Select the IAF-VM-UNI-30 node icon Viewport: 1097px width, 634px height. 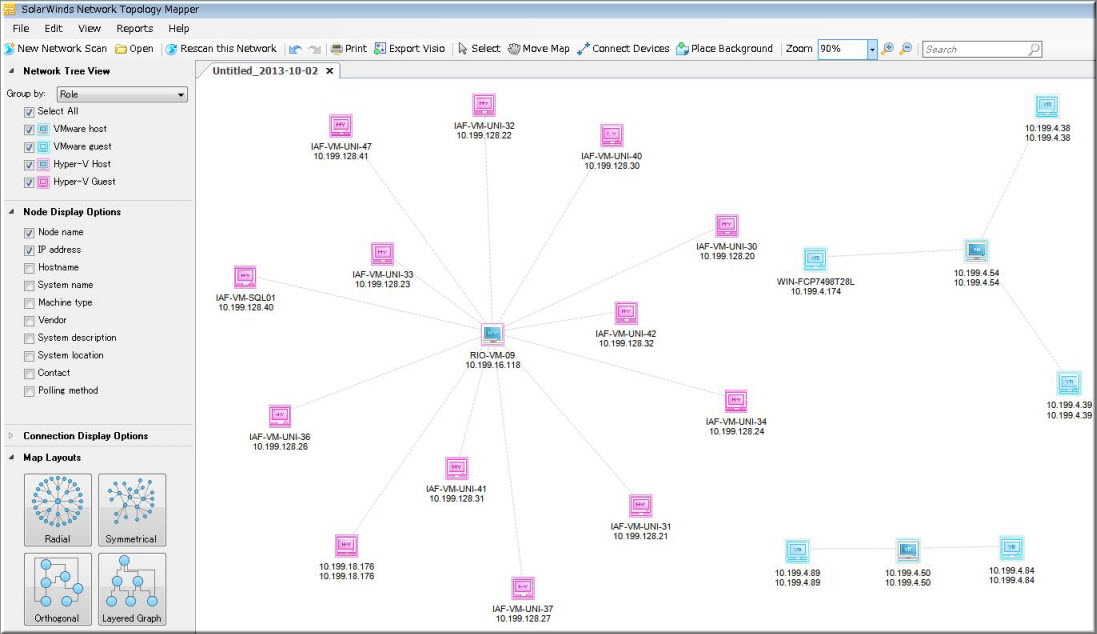coord(727,225)
